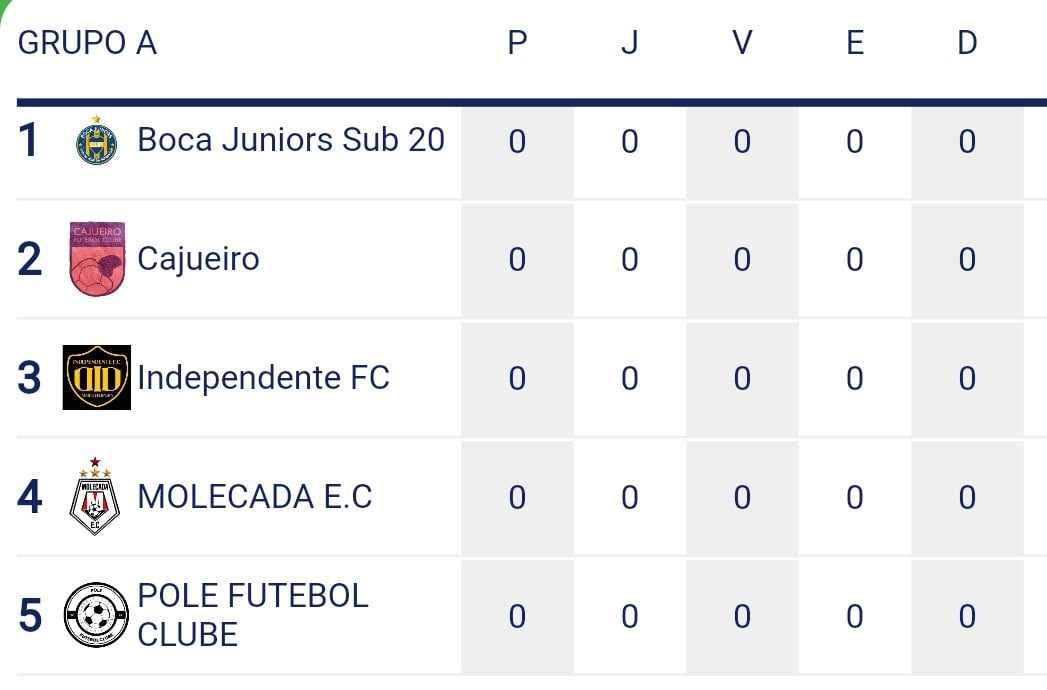This screenshot has height=690, width=1047.
Task: Open the Cajueiro team name link
Action: click(x=198, y=258)
